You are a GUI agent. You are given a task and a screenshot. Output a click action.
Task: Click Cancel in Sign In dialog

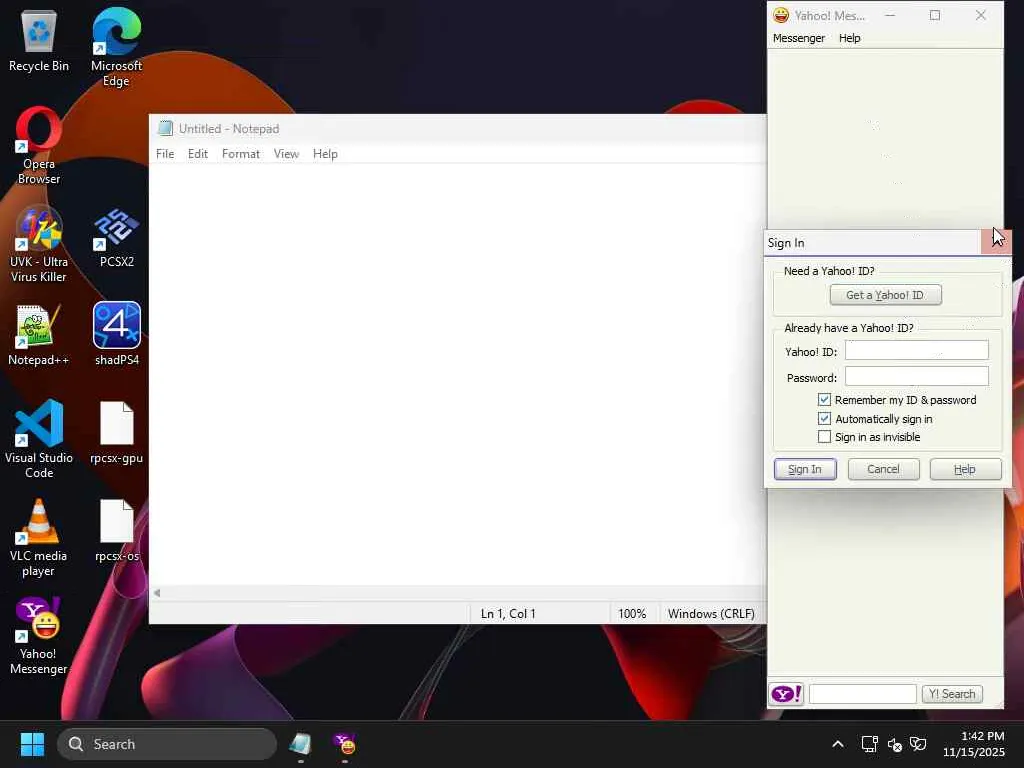pos(884,469)
